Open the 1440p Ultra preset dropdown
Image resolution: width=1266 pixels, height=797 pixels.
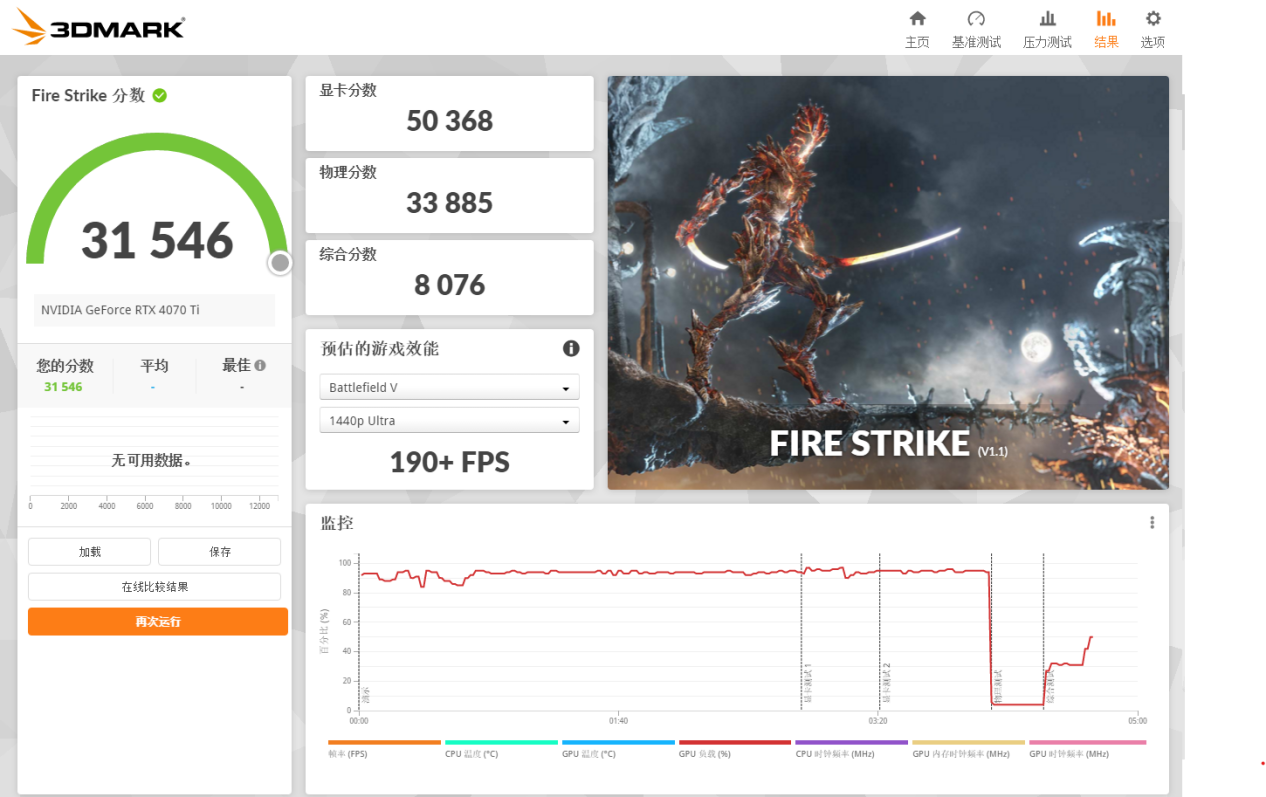449,420
